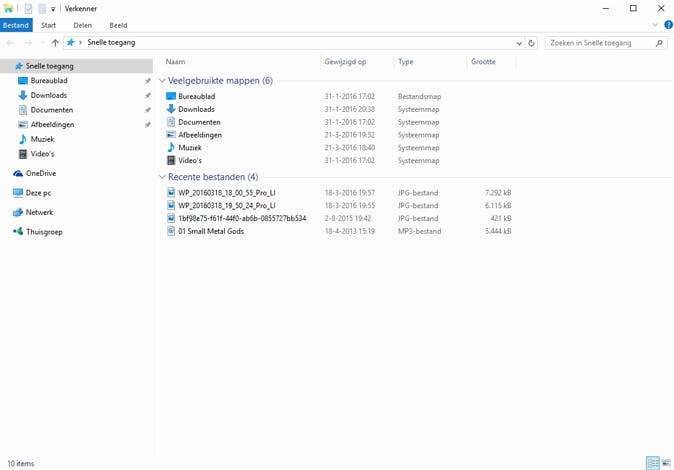
Task: Expand the ribbon with the chevron
Action: [x=655, y=25]
